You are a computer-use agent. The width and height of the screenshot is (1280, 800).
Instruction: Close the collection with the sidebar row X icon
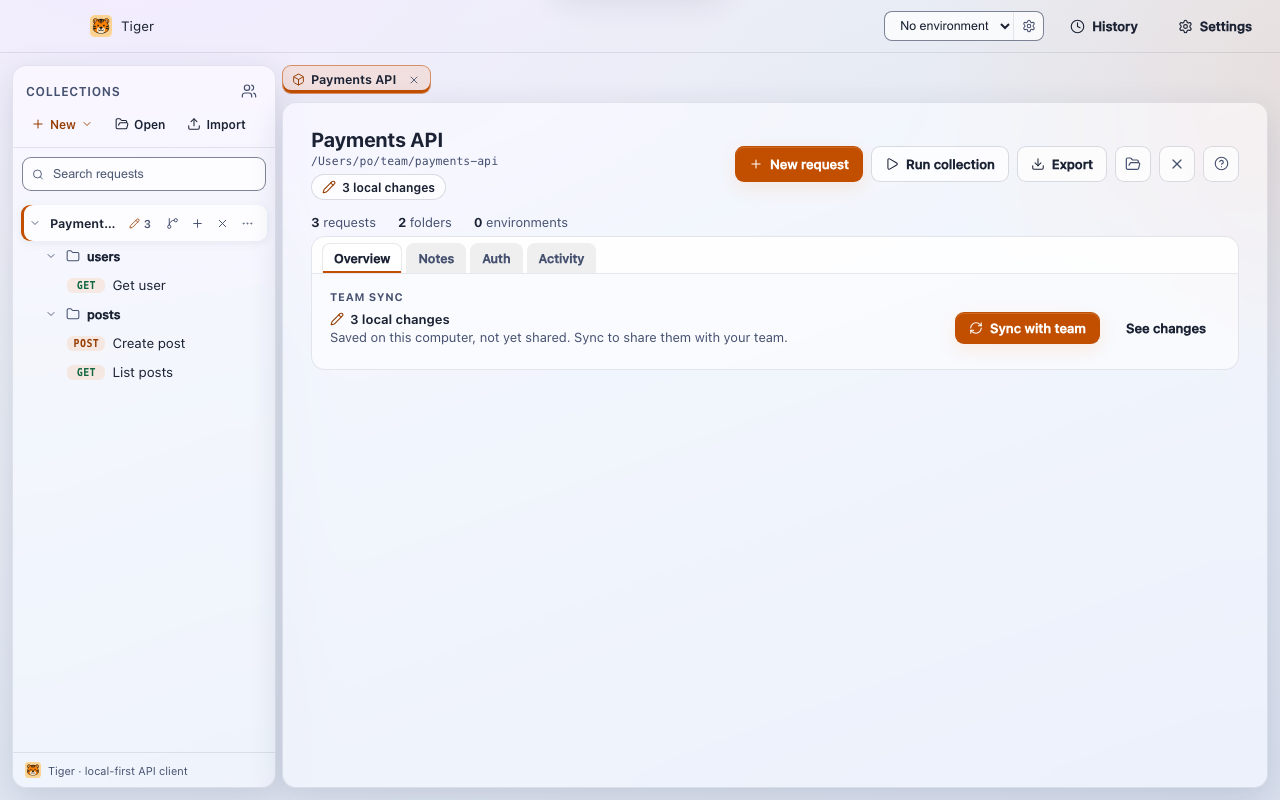(x=222, y=224)
